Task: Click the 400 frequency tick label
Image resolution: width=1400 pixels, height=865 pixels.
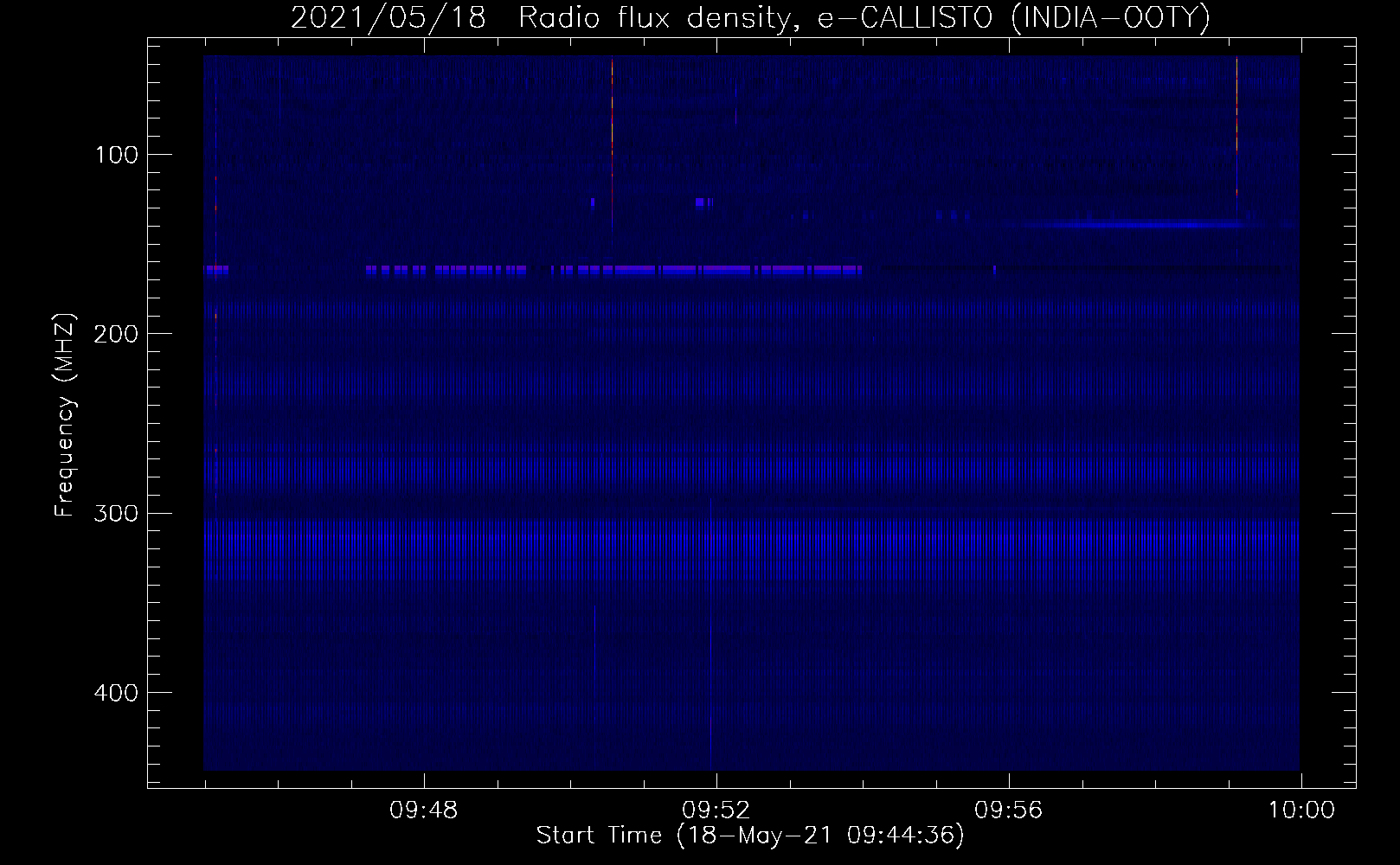Action: coord(115,693)
